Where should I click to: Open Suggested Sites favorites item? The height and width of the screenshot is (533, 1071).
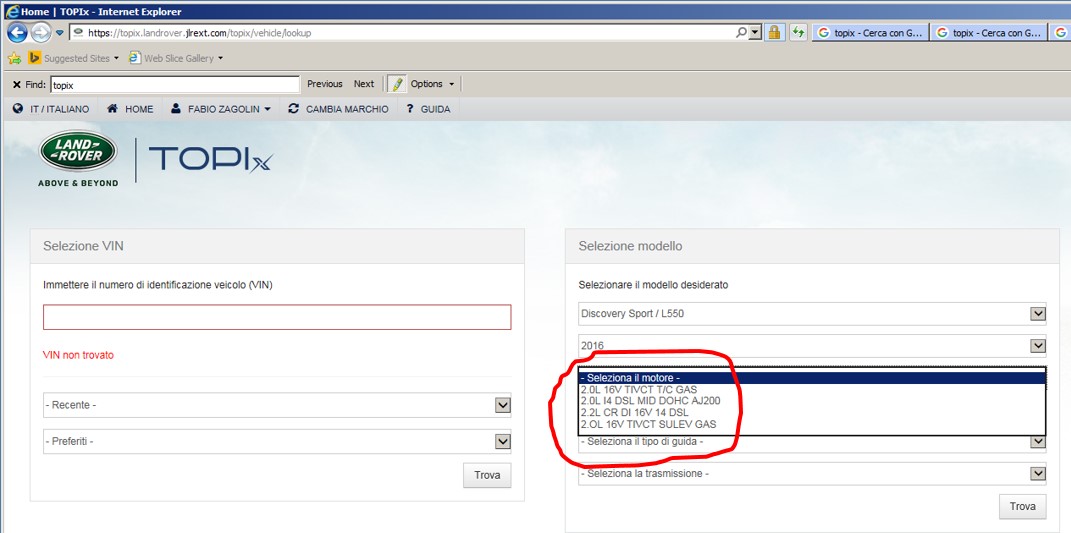74,59
